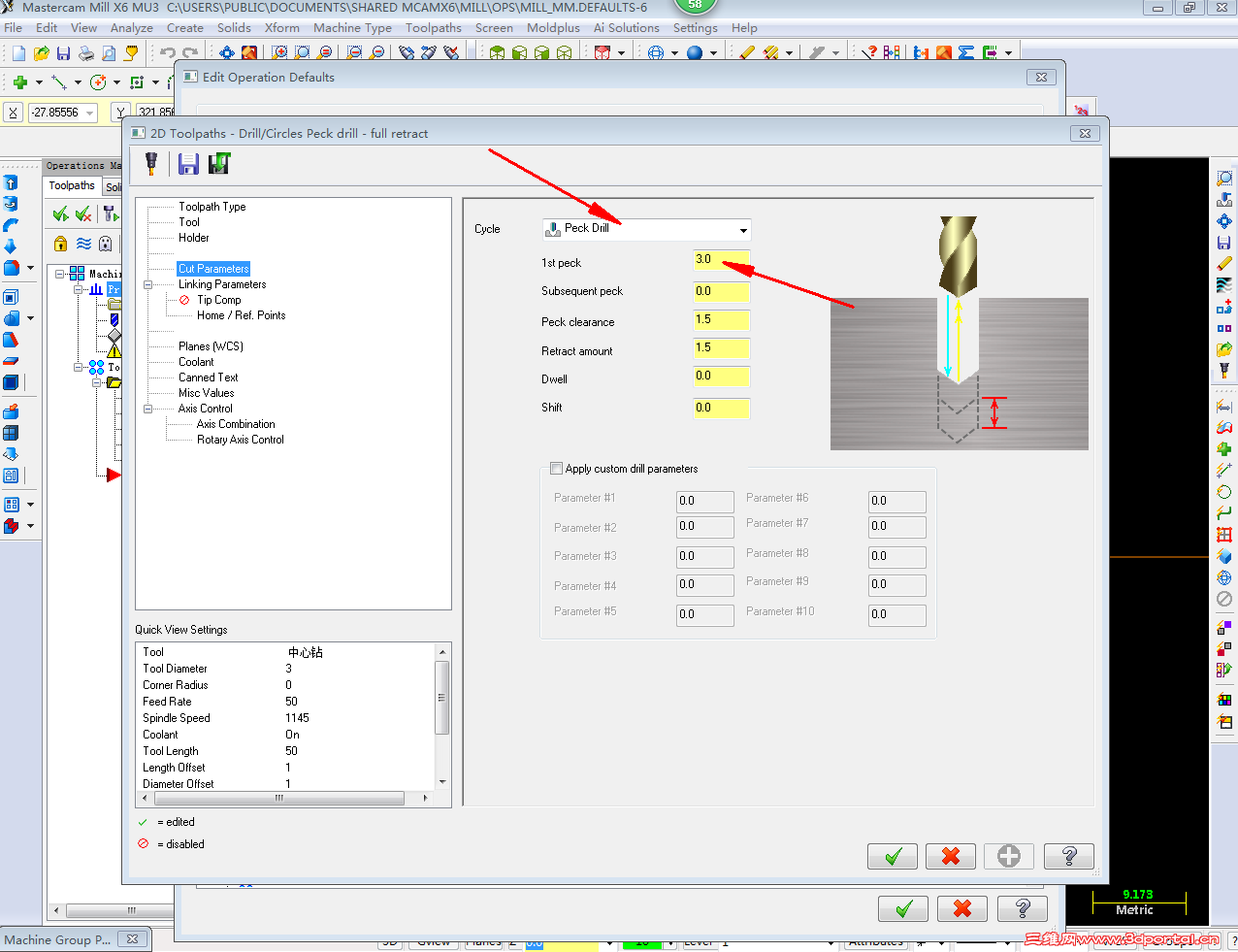Click the Retract amount value field
1238x952 pixels.
tap(721, 348)
